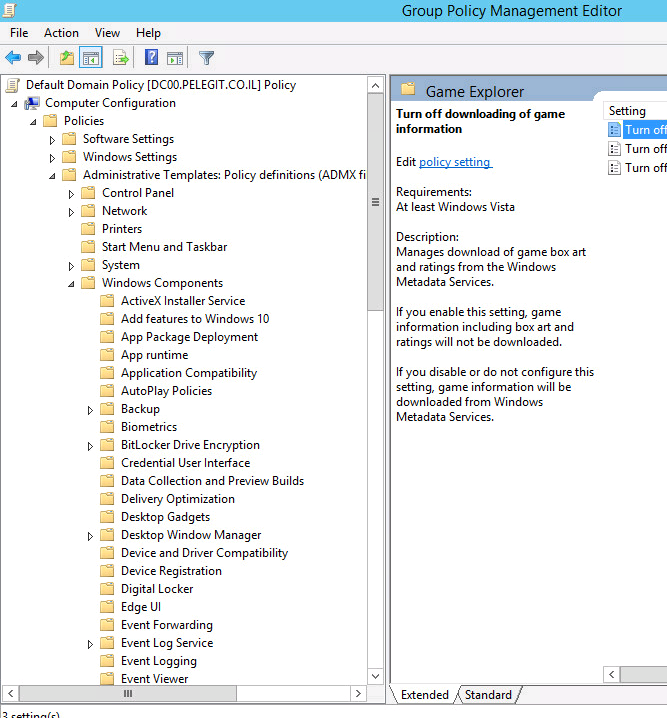Screen dimensions: 667x718
Task: Click the Biometrics folder icon
Action: point(107,427)
